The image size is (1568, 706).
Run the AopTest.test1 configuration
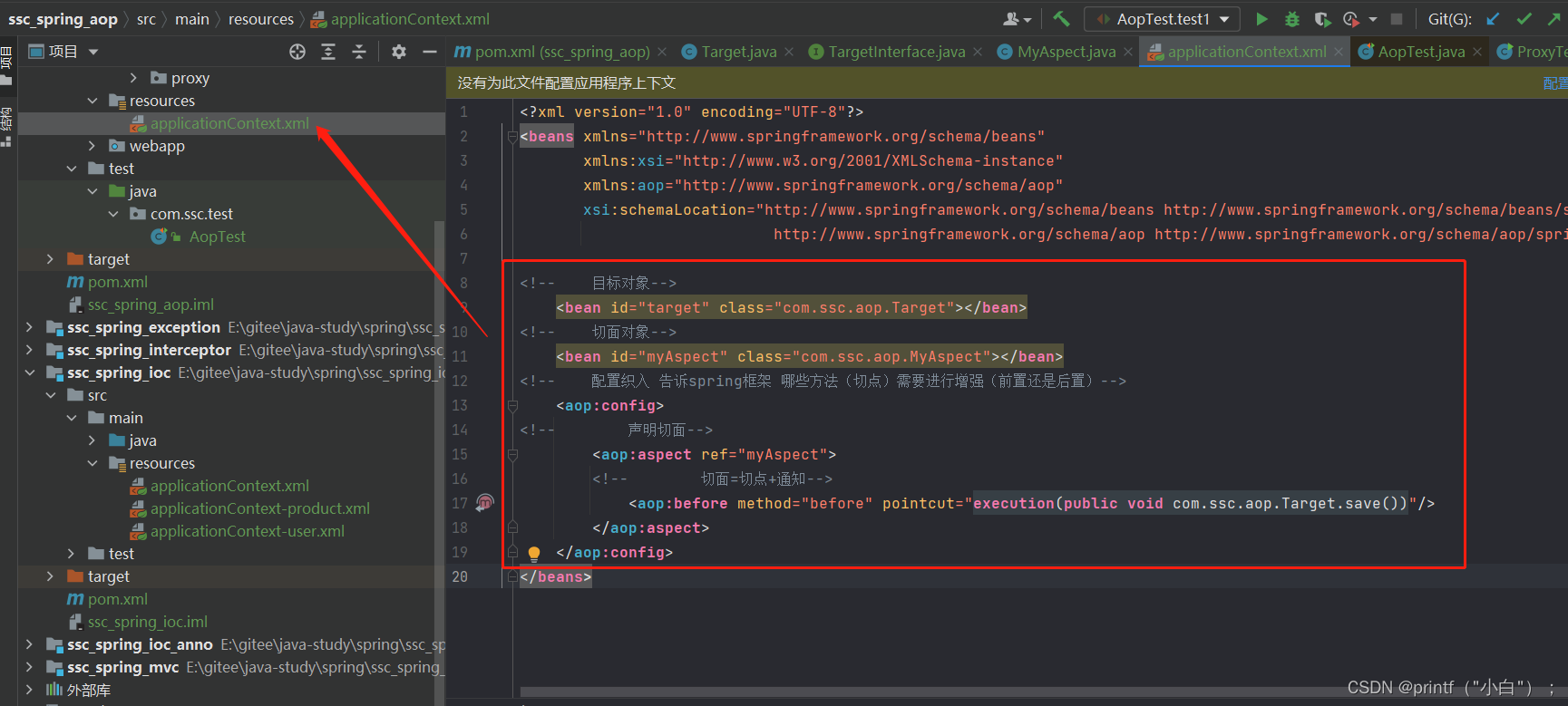(1261, 19)
